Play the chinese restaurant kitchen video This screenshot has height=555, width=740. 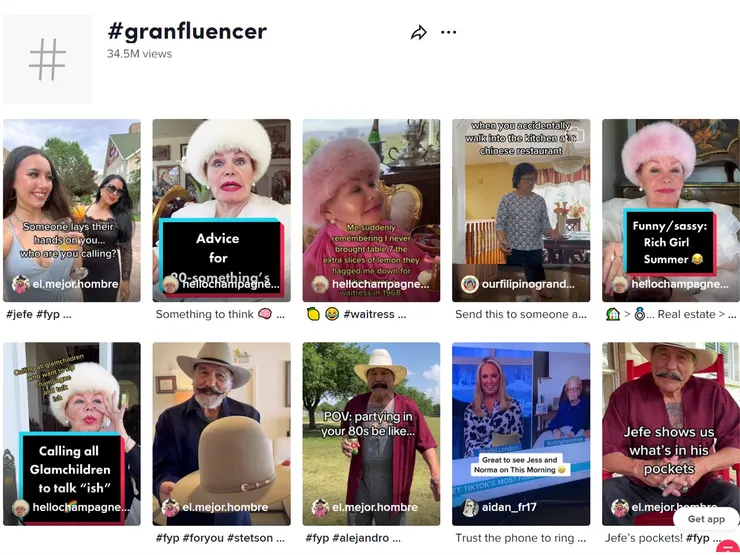[521, 210]
